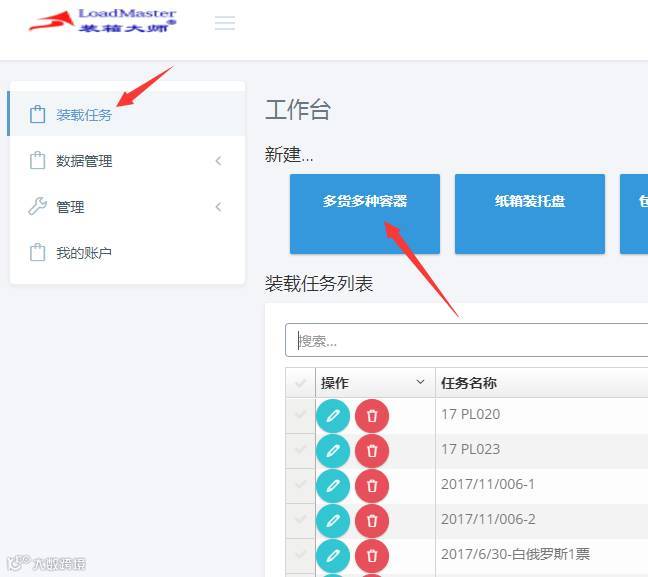Click the clipboard icon beside 装载任务
Viewport: 648px width, 577px height.
pos(38,114)
